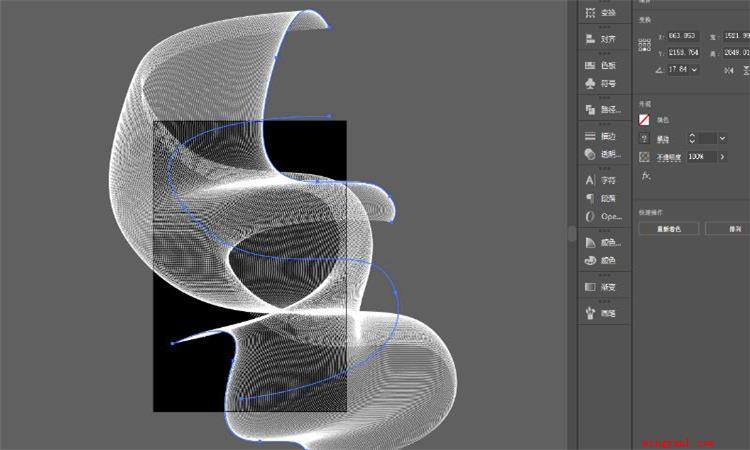Open the OpenType panel icon
Image resolution: width=750 pixels, height=450 pixels.
(x=590, y=216)
